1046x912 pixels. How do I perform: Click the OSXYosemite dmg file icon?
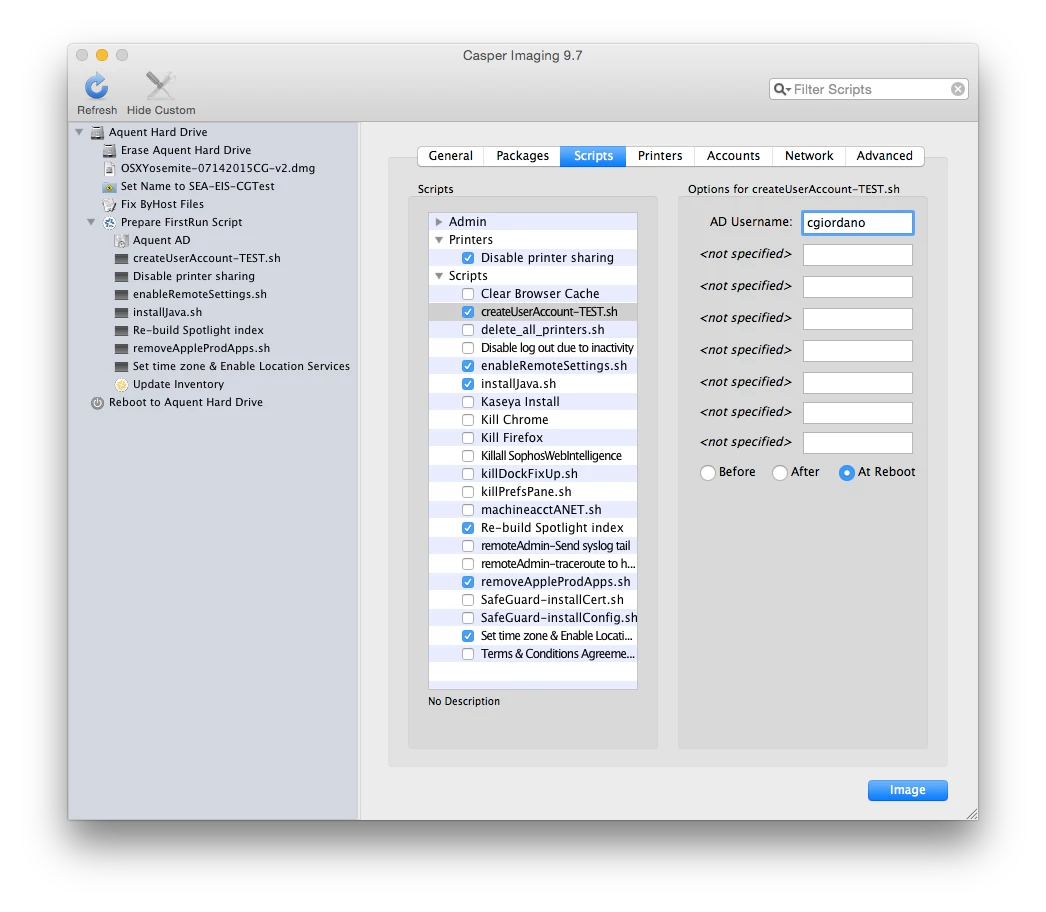coord(109,168)
